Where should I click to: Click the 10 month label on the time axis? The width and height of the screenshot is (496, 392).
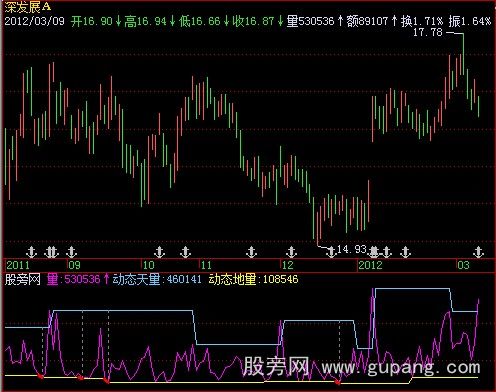[149, 265]
